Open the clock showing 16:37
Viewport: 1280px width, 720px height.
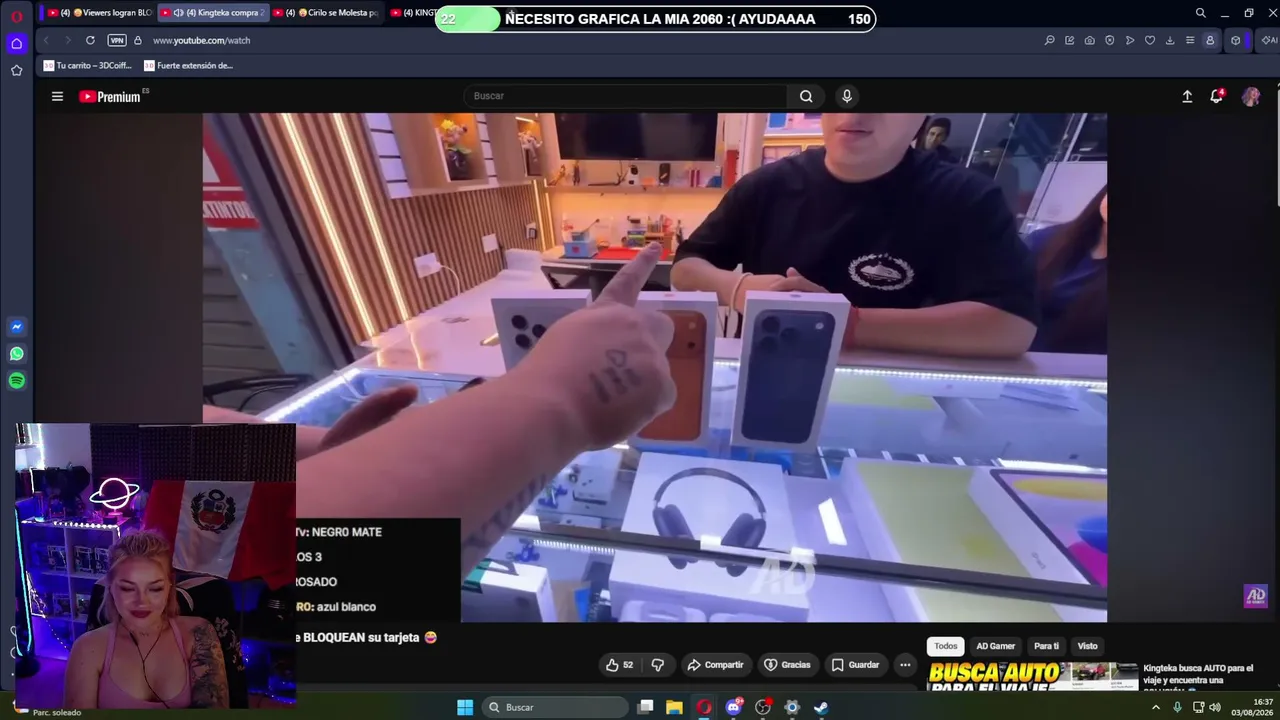[1252, 707]
